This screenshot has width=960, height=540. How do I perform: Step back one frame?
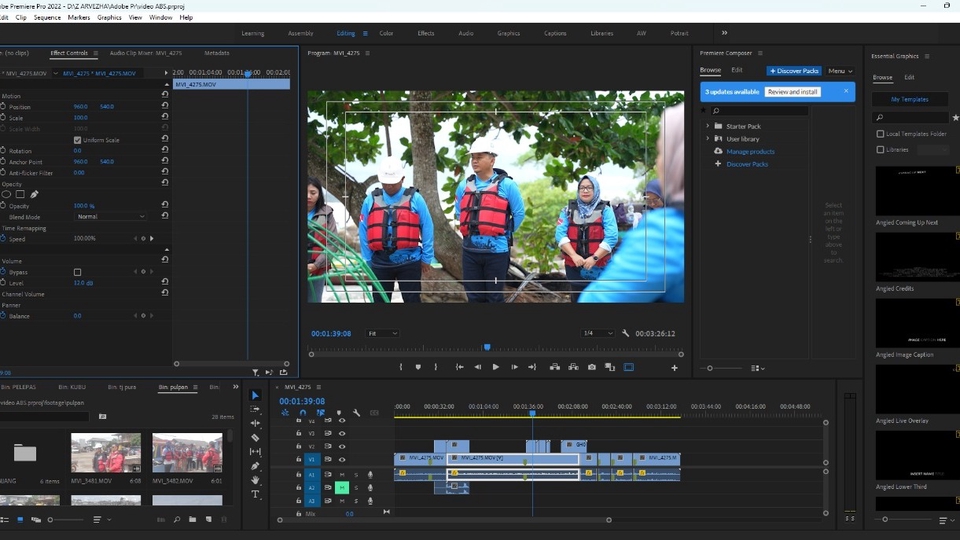(x=478, y=367)
